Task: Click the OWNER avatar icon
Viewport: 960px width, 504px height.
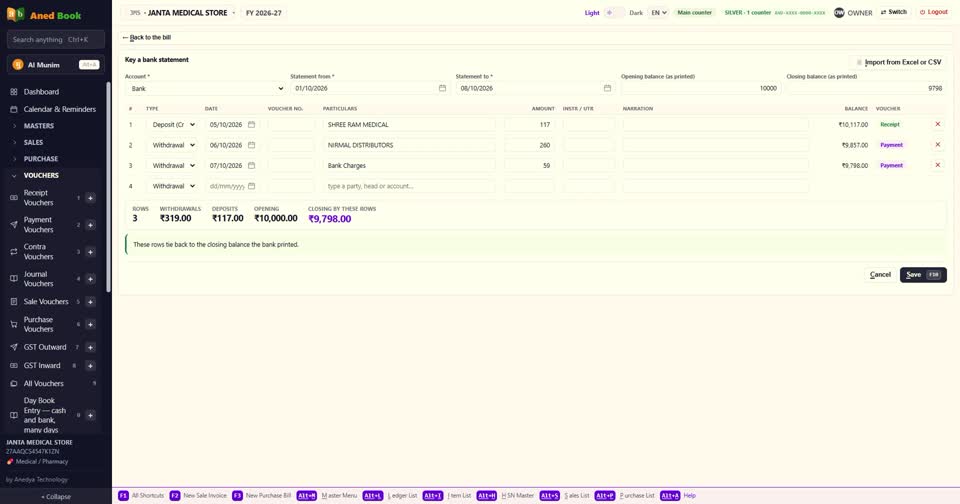Action: [x=839, y=13]
